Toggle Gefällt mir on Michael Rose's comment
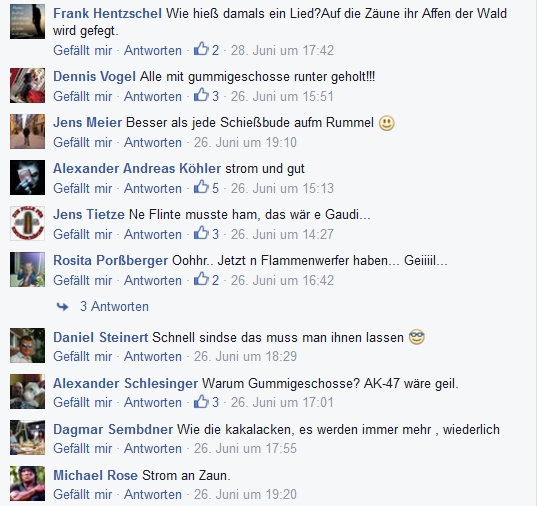 tap(83, 494)
